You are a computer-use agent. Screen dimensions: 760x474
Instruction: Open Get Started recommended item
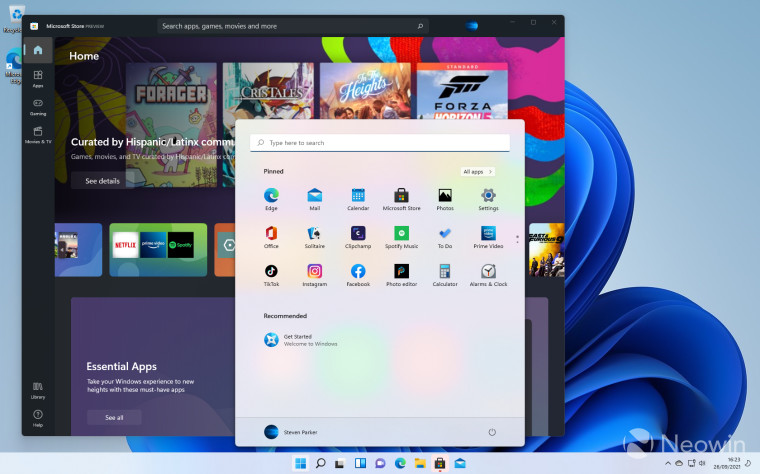point(301,340)
